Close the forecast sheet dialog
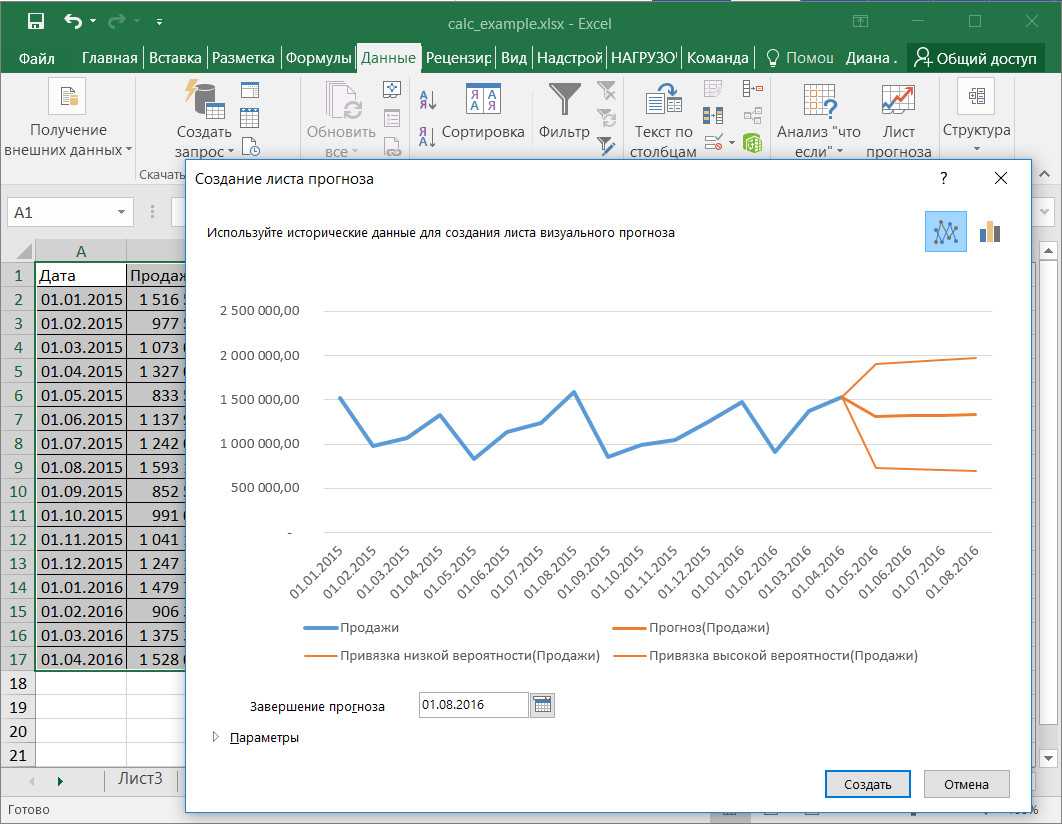 (1000, 178)
